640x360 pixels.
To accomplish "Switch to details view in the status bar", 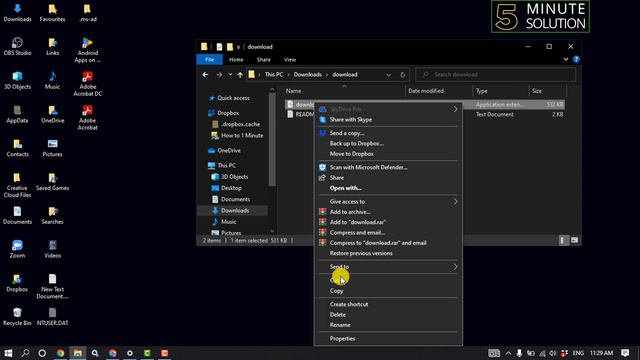I will (x=563, y=240).
